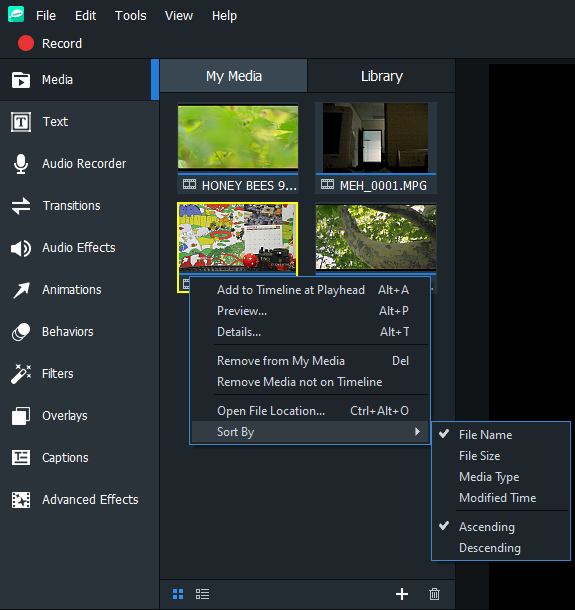Viewport: 575px width, 610px height.
Task: Sort media by File Size
Action: pyautogui.click(x=480, y=456)
